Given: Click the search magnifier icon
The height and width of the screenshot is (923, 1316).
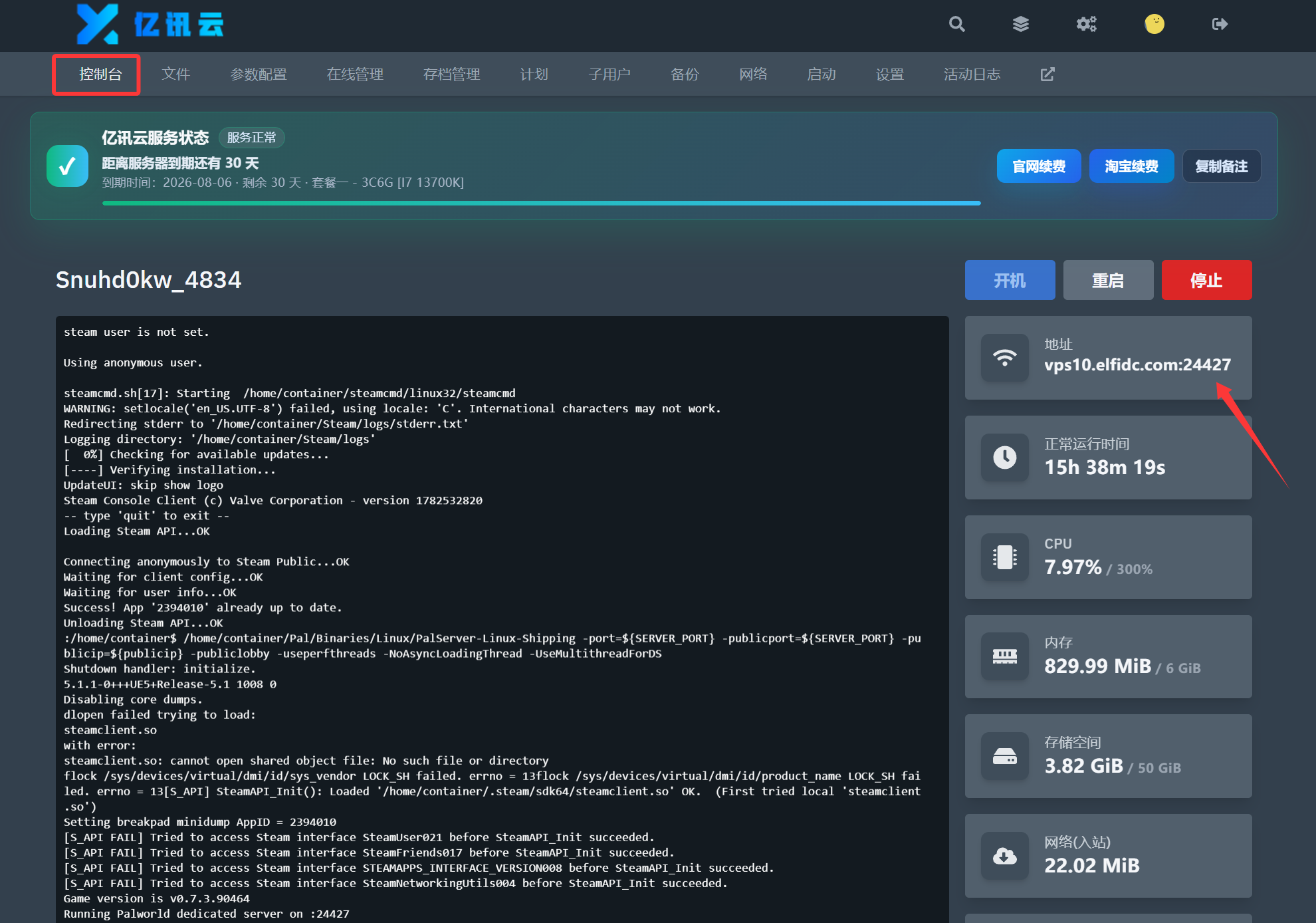Looking at the screenshot, I should click(956, 25).
